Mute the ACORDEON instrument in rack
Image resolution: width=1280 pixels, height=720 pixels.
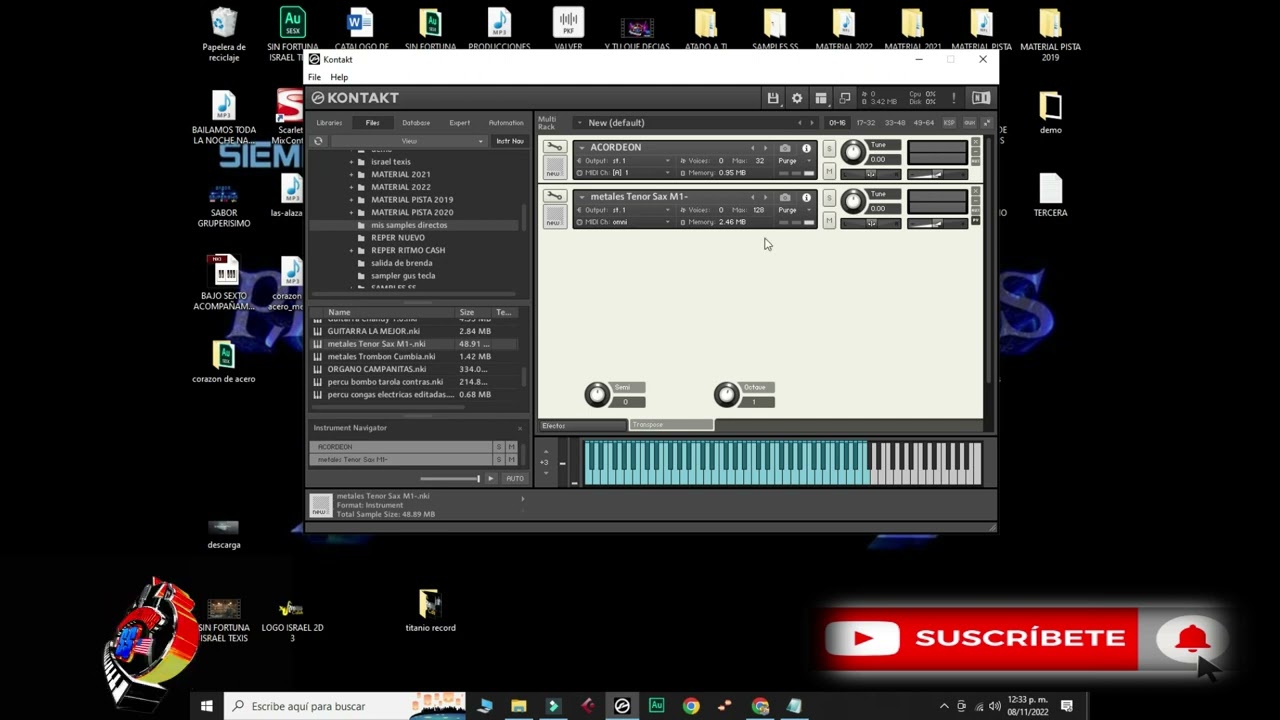pyautogui.click(x=829, y=172)
